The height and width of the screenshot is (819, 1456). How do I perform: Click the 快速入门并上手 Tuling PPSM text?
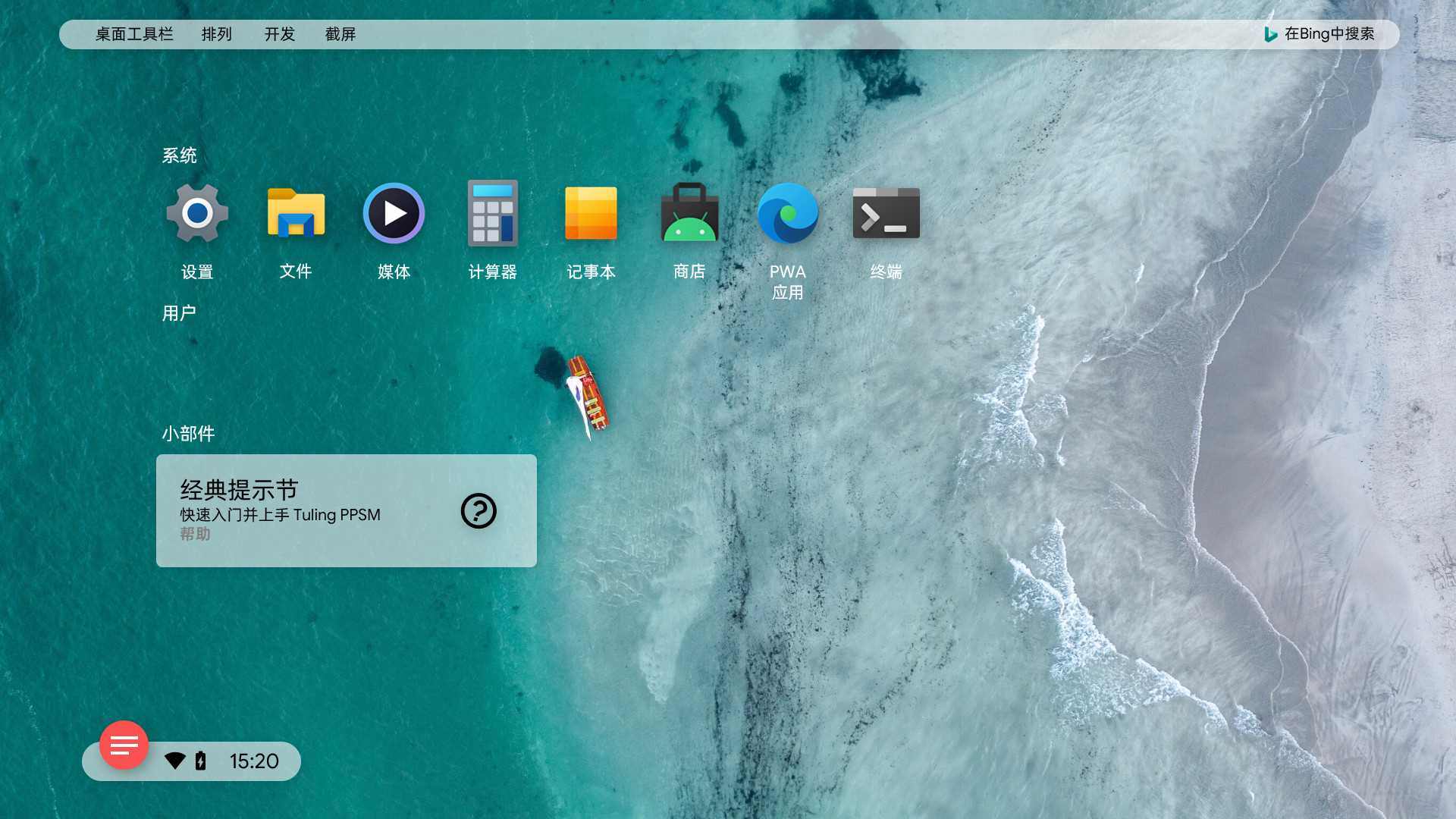click(280, 515)
